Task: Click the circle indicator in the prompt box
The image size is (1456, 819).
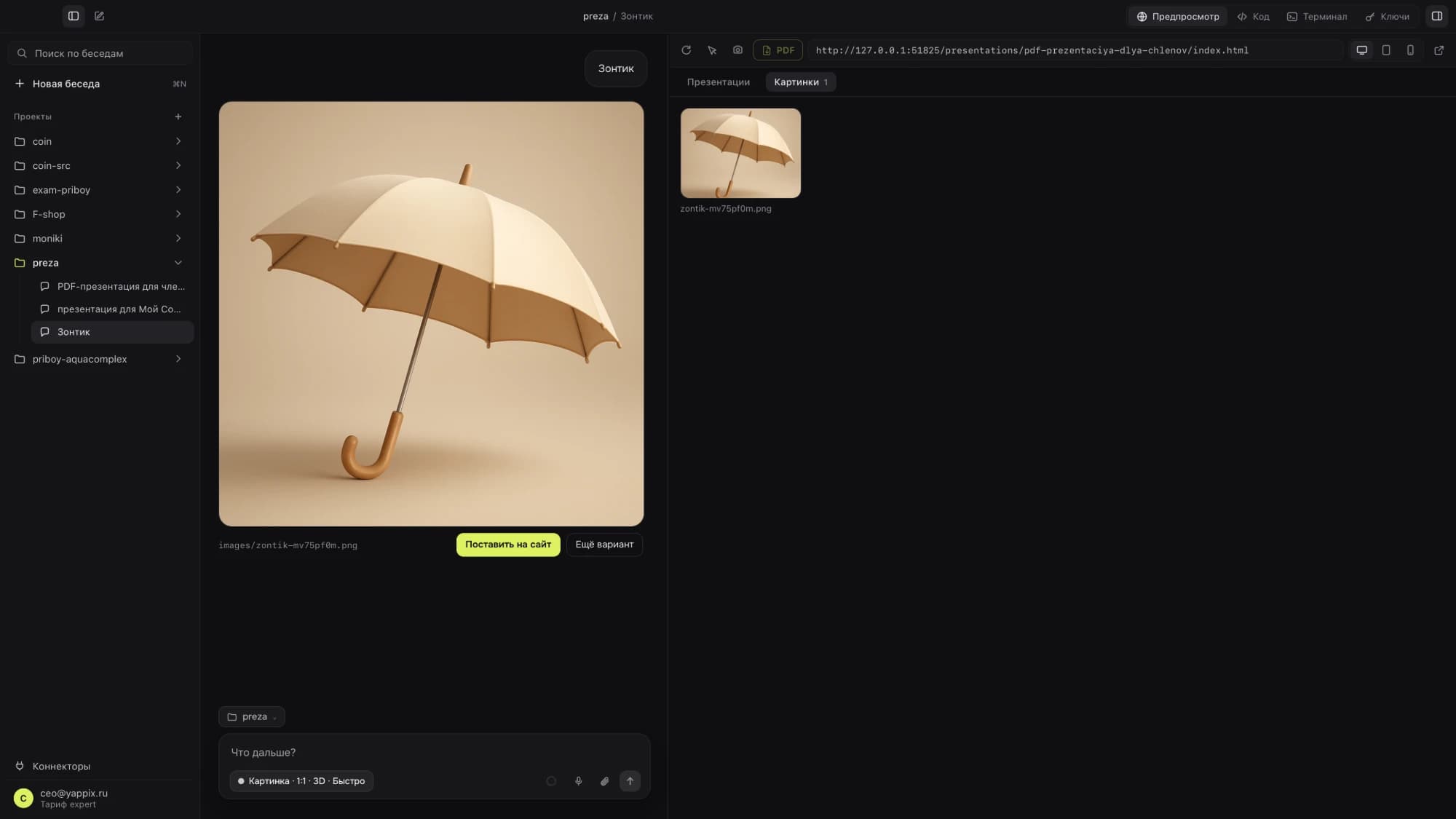Action: pos(551,781)
